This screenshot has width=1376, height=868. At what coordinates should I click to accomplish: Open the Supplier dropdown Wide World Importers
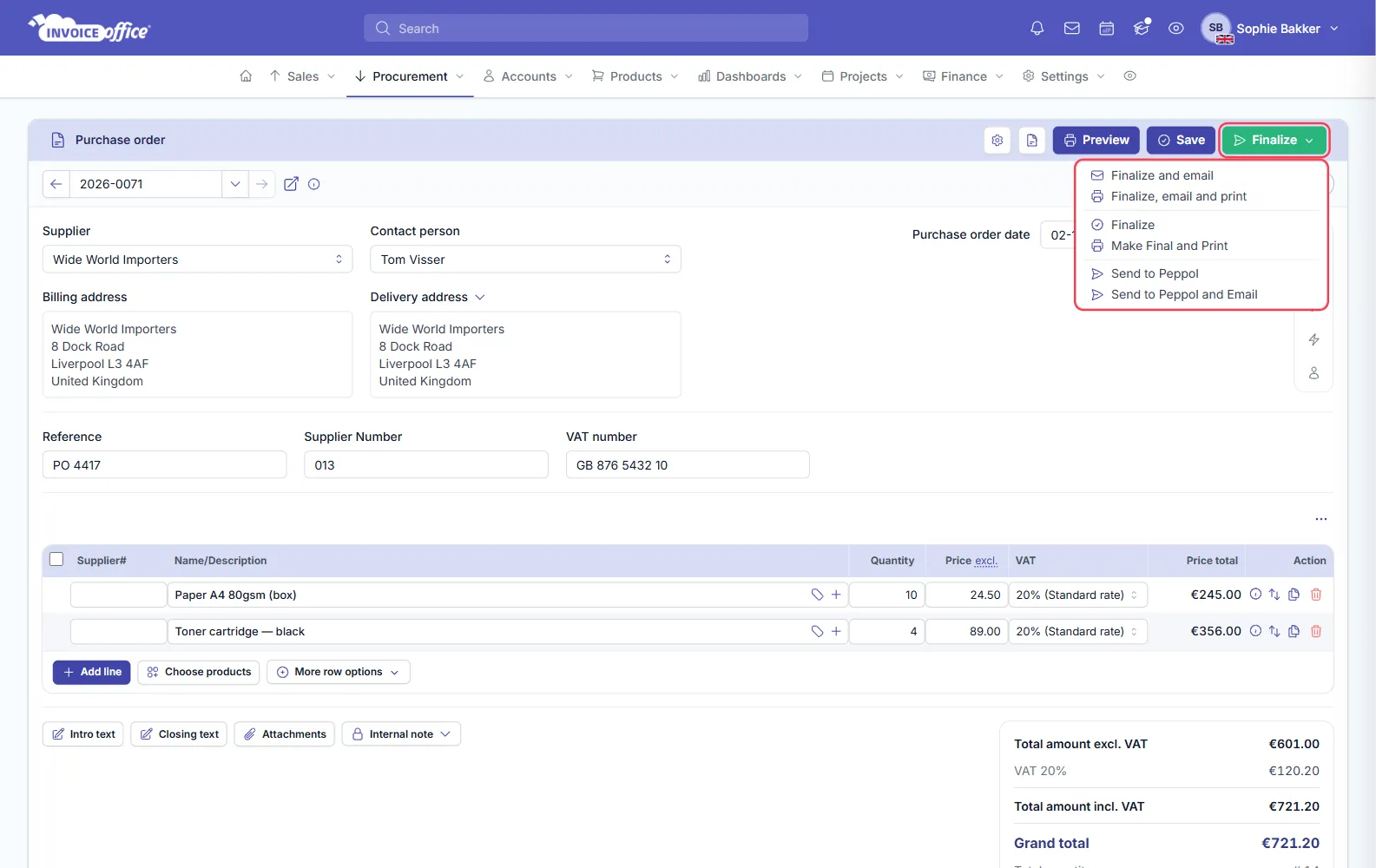(198, 260)
